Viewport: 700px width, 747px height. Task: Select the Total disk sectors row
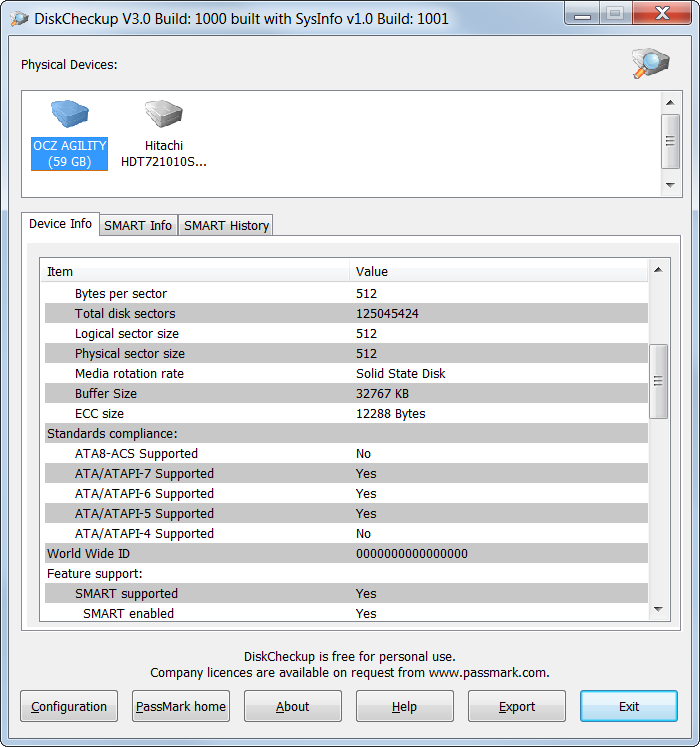pyautogui.click(x=346, y=313)
